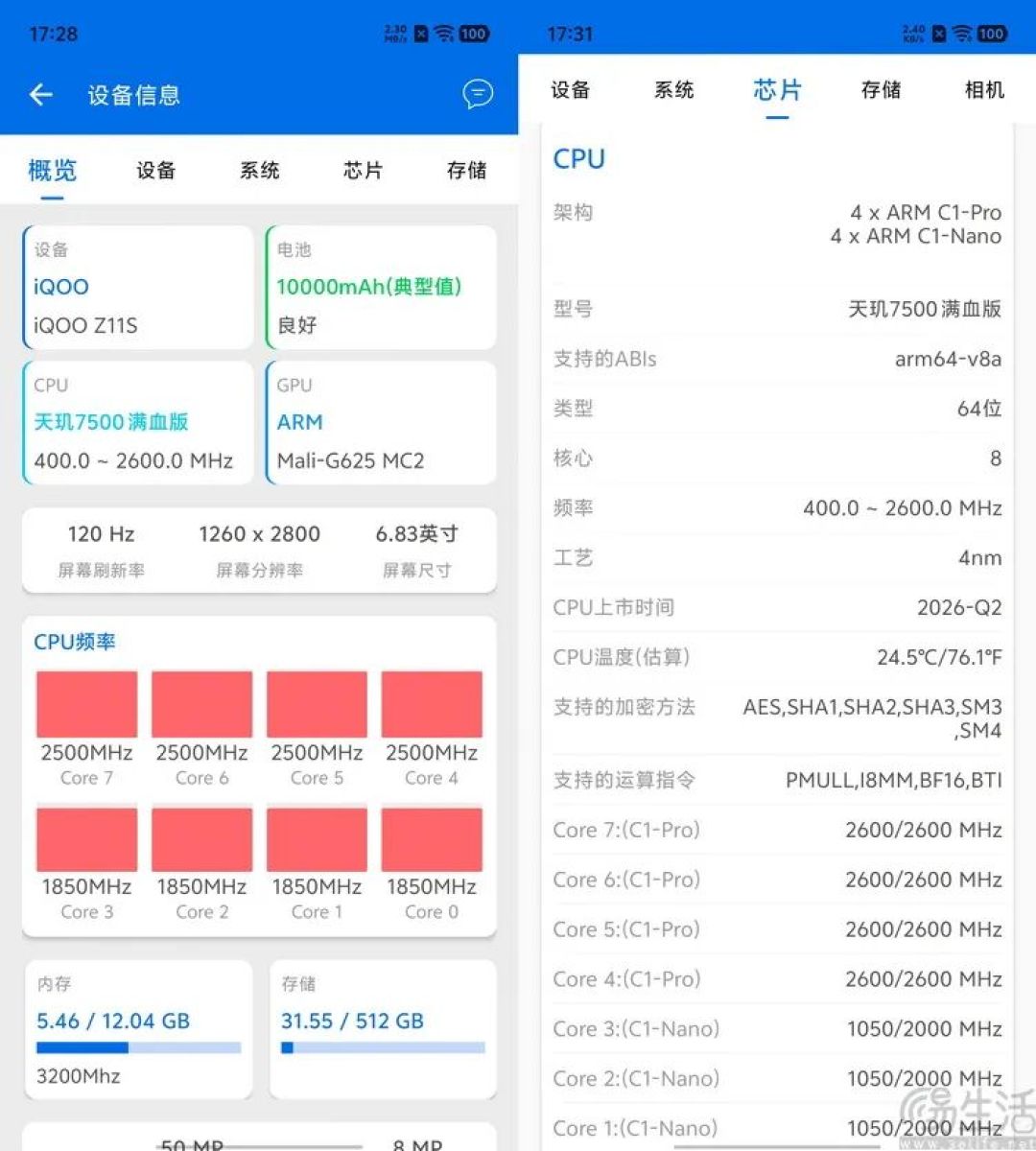
Task: Tap the 工艺 4nm row
Action: pyautogui.click(x=777, y=558)
